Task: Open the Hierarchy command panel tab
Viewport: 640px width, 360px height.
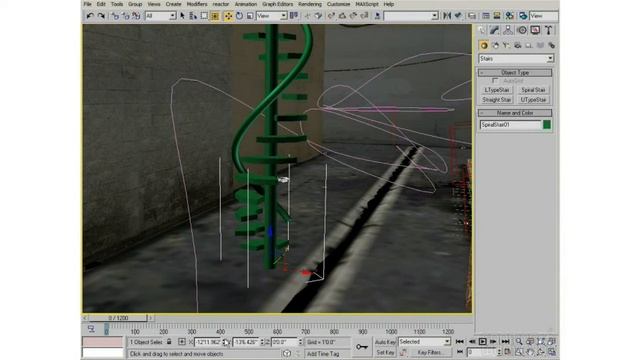Action: (x=508, y=30)
